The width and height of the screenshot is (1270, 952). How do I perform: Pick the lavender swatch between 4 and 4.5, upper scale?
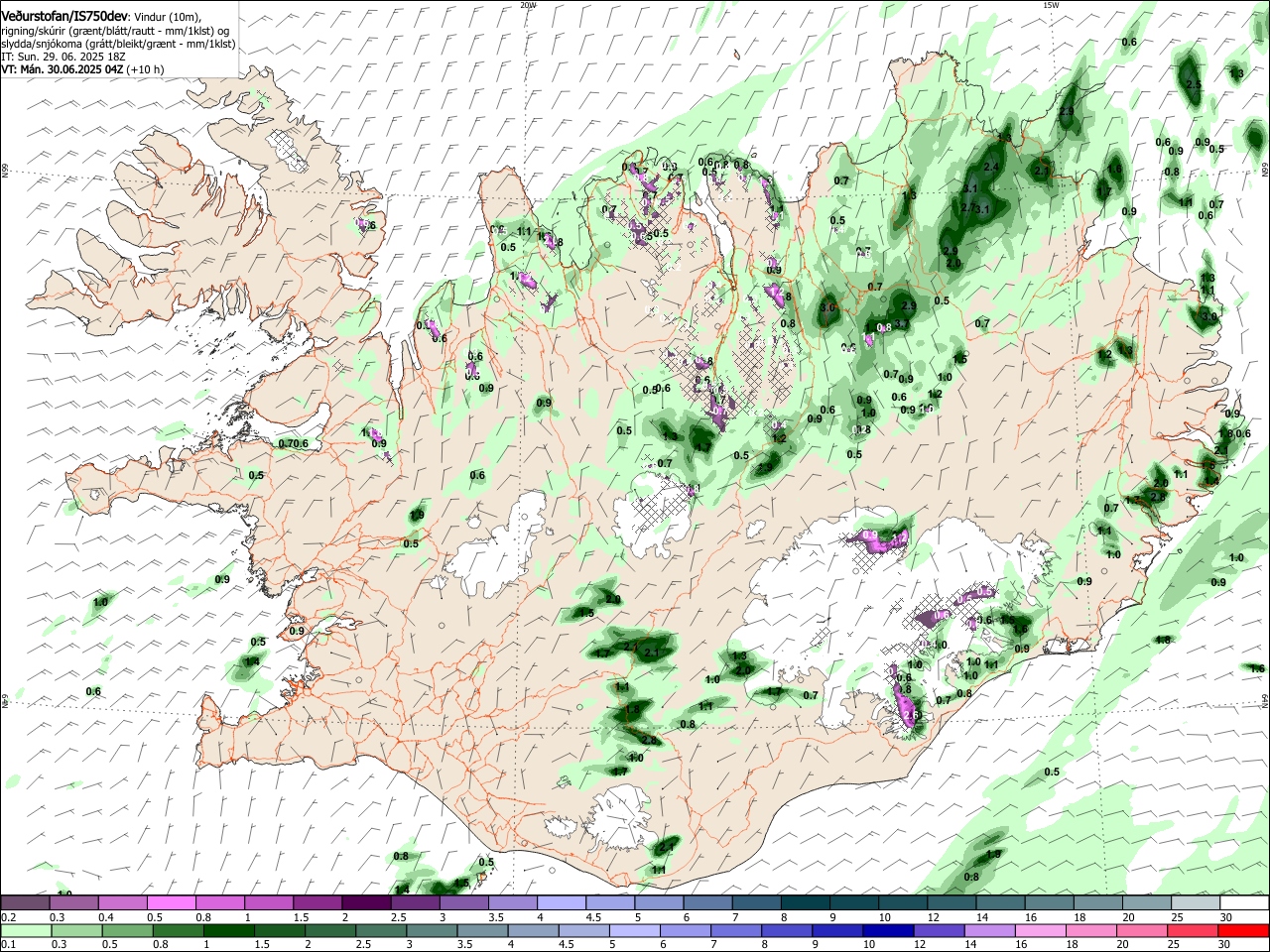562,902
